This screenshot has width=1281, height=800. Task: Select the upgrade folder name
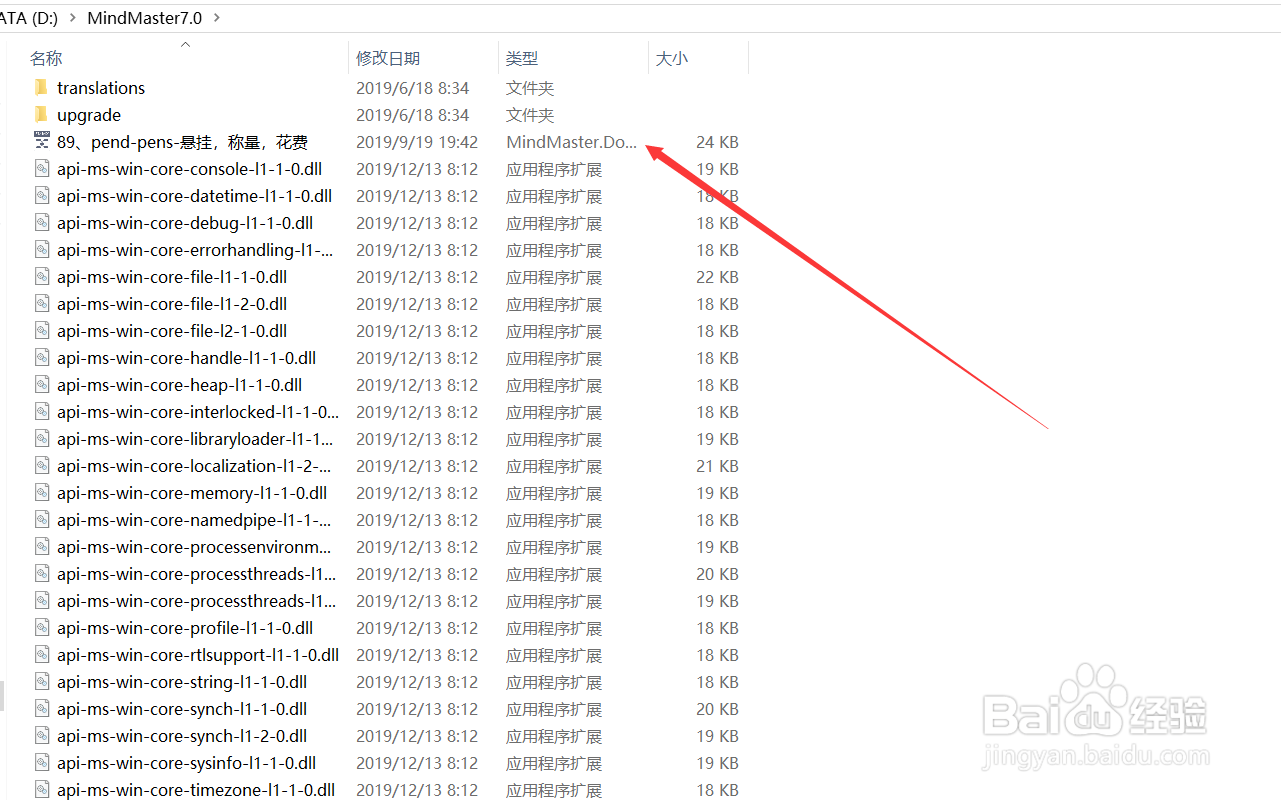89,115
